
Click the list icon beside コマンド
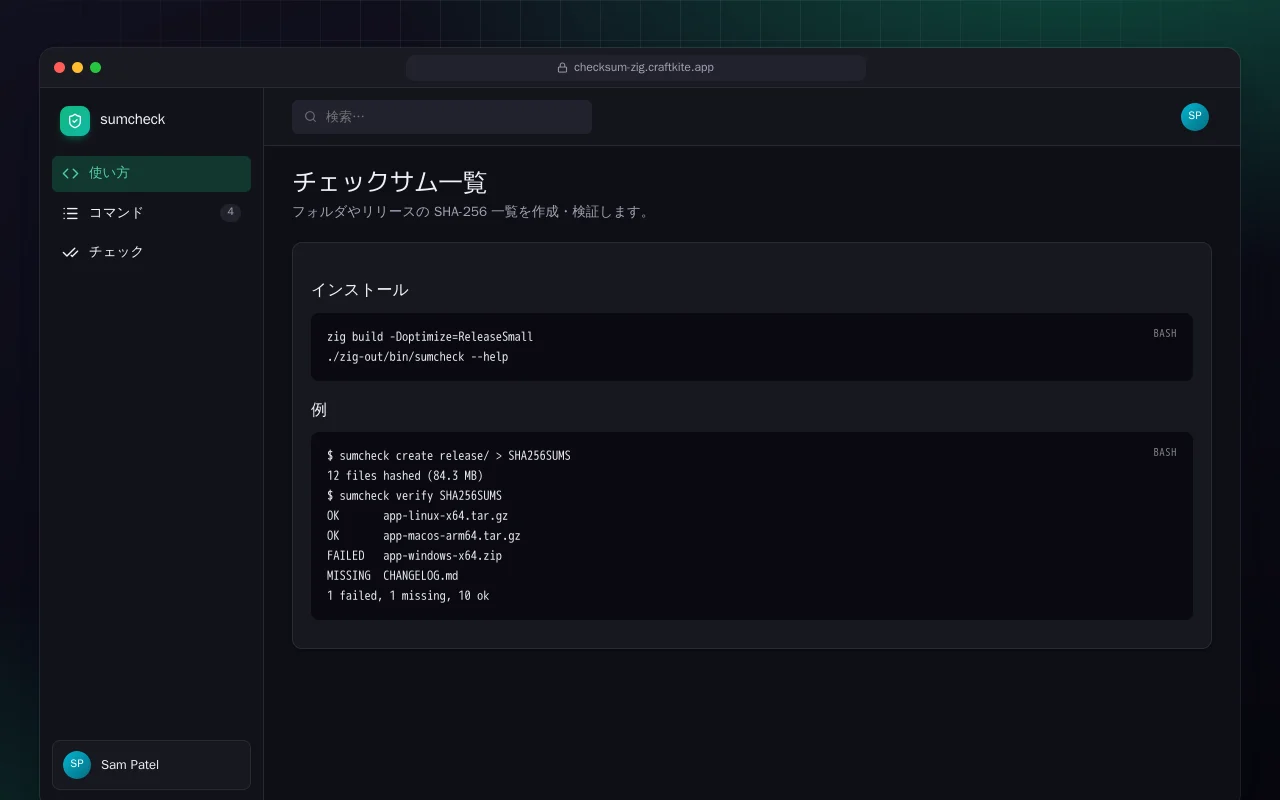click(x=70, y=213)
